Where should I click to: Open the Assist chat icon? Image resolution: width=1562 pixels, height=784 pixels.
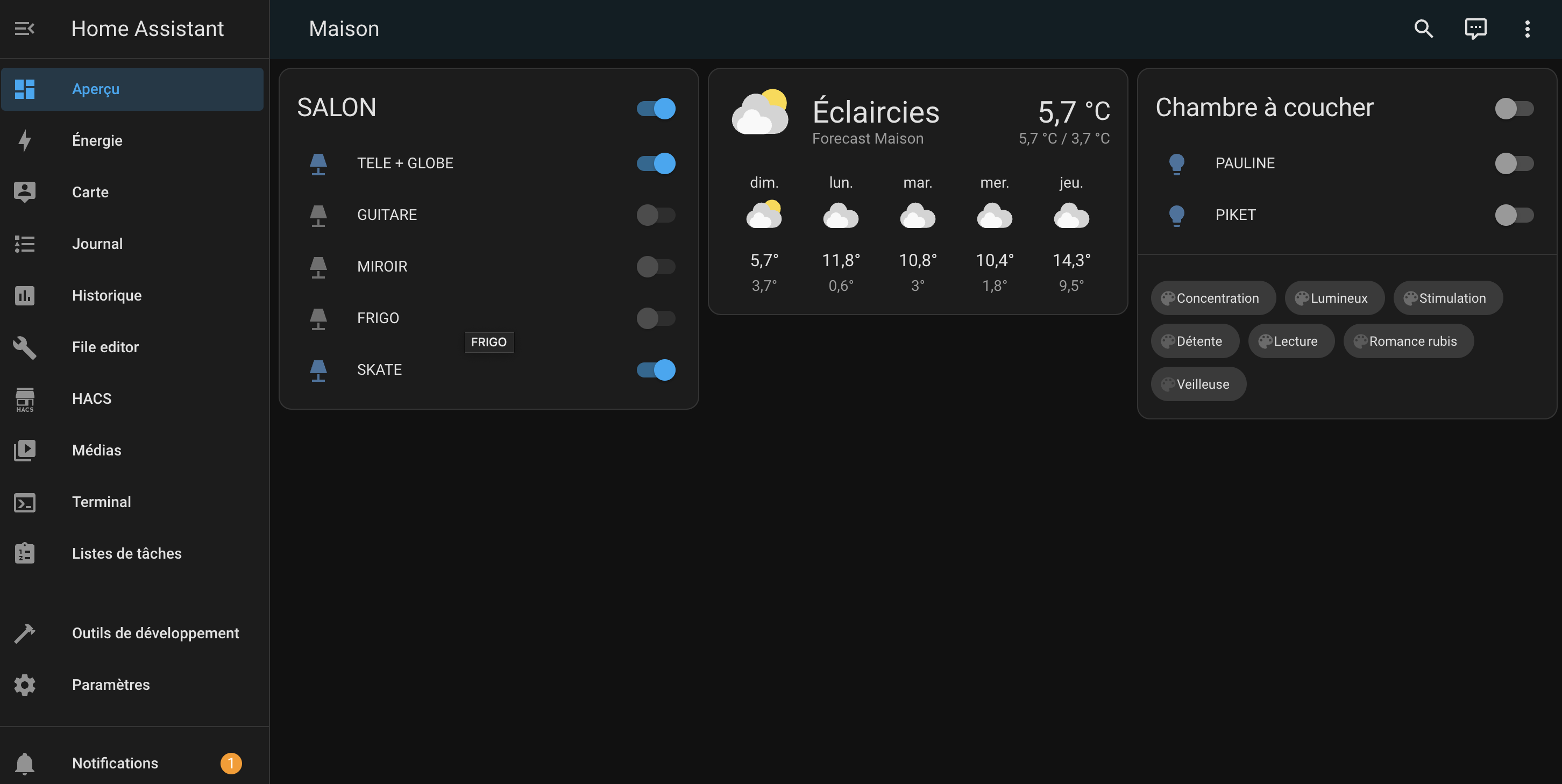pos(1475,28)
